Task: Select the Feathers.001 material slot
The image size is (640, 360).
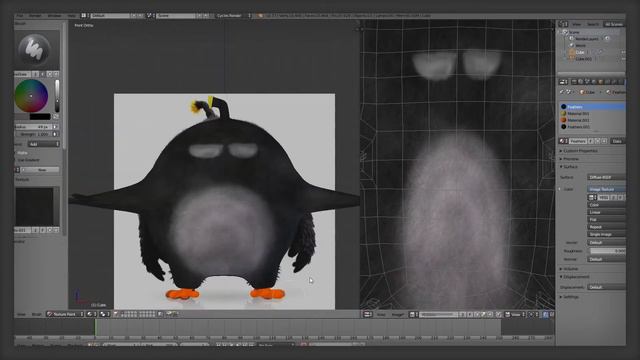Action: click(593, 127)
